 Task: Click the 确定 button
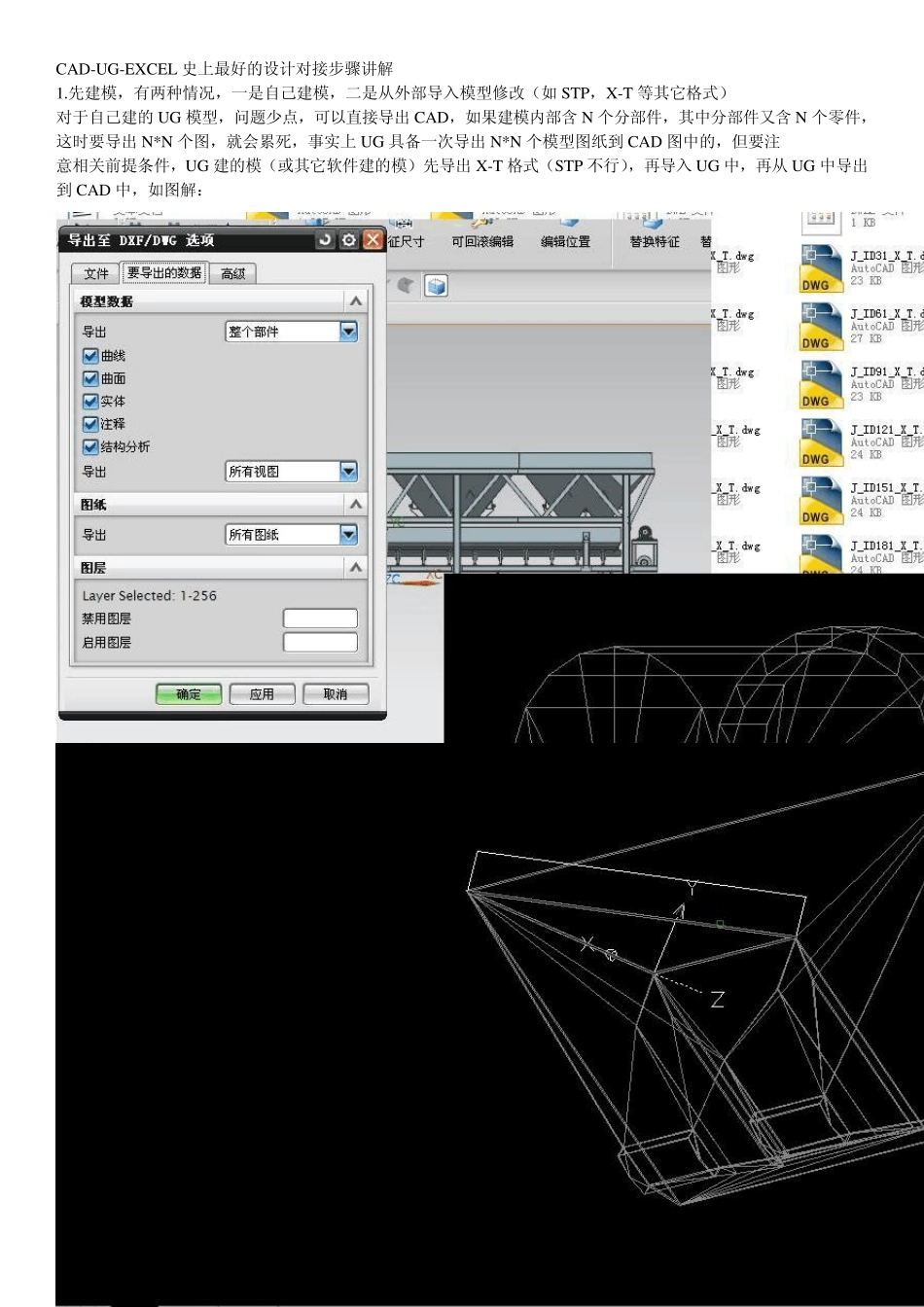[x=189, y=694]
